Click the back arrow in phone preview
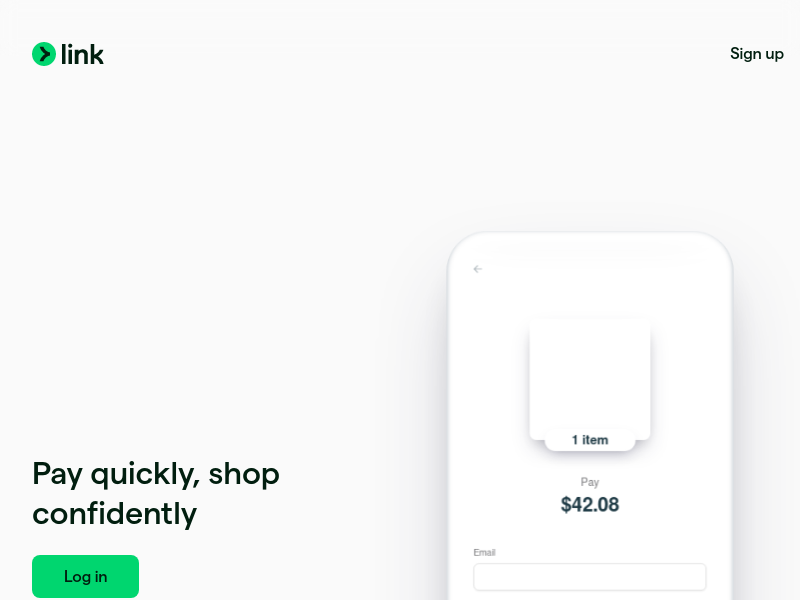Screen dimensions: 800x600 tap(478, 269)
